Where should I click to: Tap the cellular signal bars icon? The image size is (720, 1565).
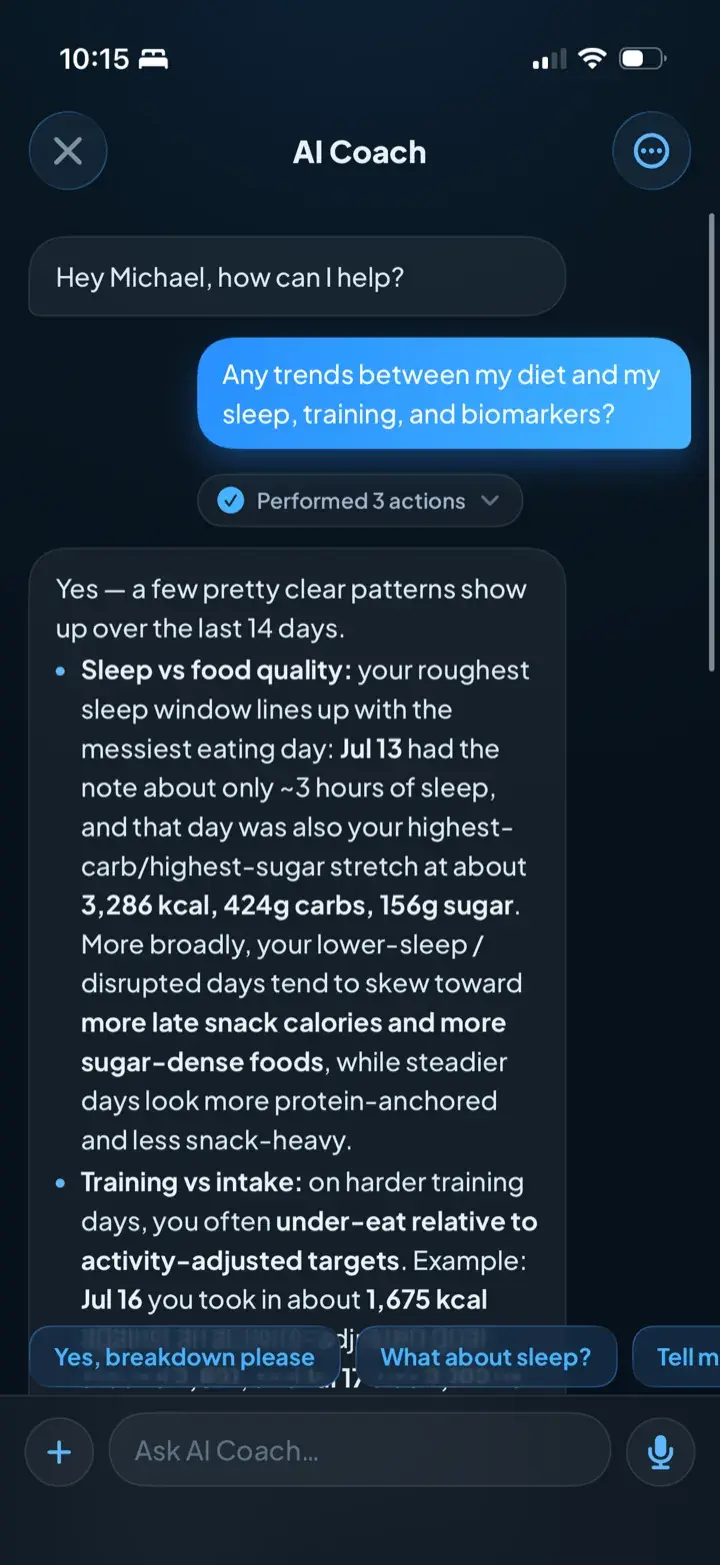pyautogui.click(x=549, y=60)
